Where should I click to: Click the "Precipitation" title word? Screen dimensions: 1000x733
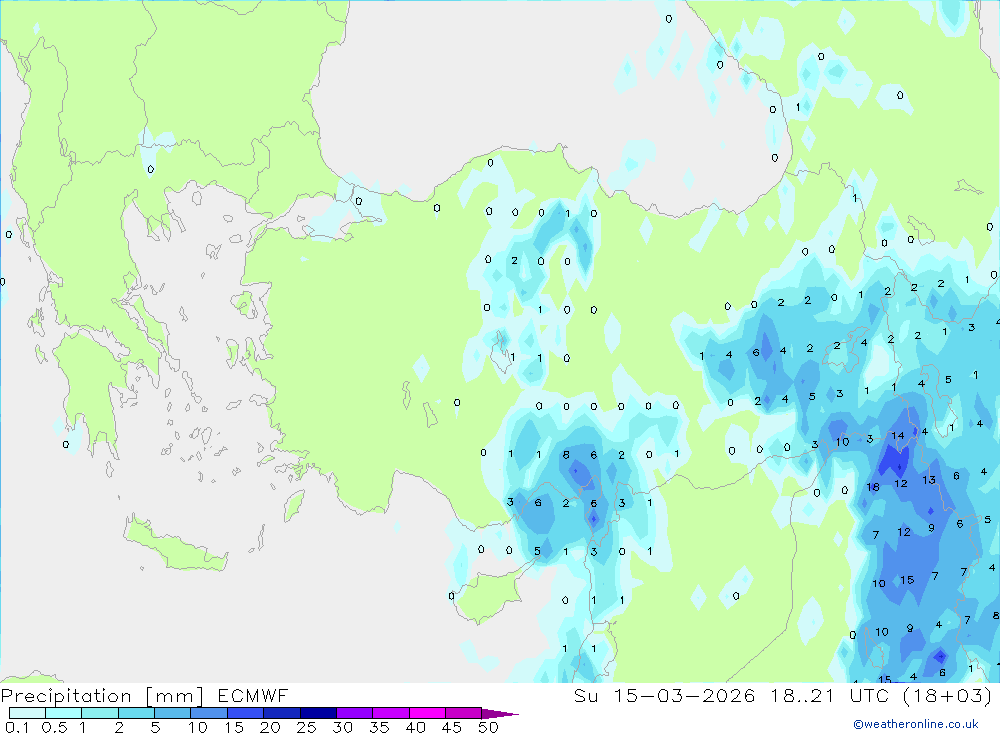click(x=66, y=696)
